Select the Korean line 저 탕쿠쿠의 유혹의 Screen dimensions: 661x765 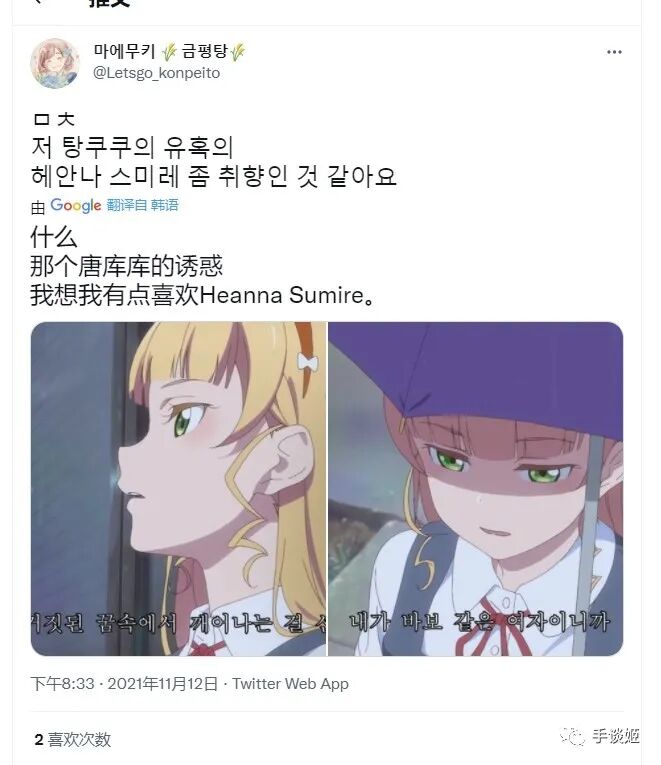(x=132, y=147)
